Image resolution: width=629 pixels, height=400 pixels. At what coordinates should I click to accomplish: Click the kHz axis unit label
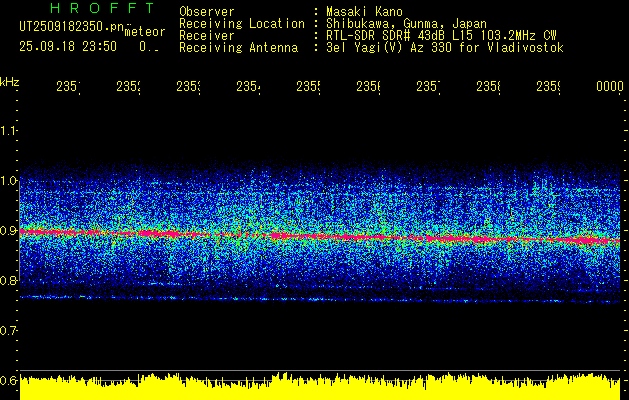click(10, 82)
